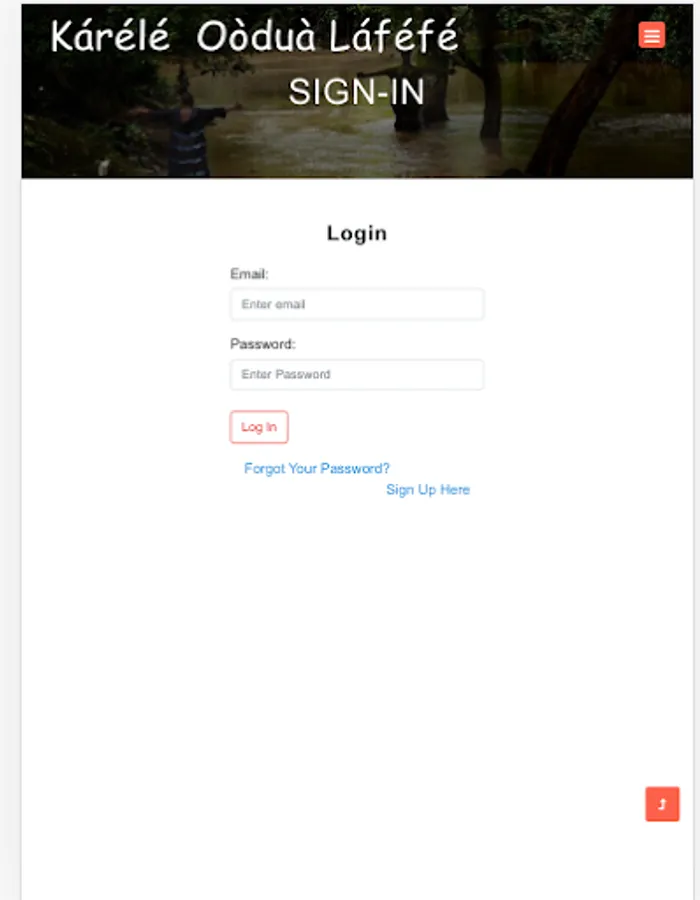700x900 pixels.
Task: Click the Email: field label
Action: pos(249,274)
